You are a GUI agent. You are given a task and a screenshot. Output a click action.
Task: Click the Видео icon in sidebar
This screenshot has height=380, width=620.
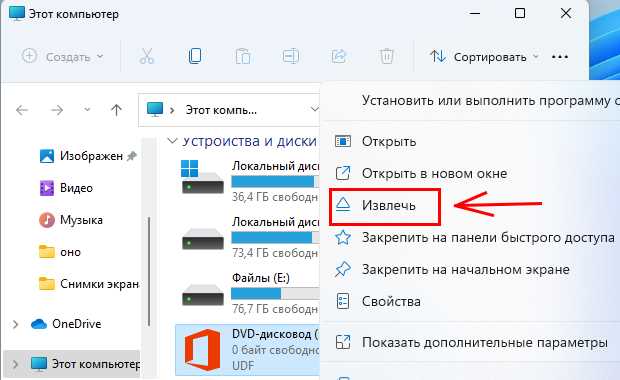(x=47, y=188)
